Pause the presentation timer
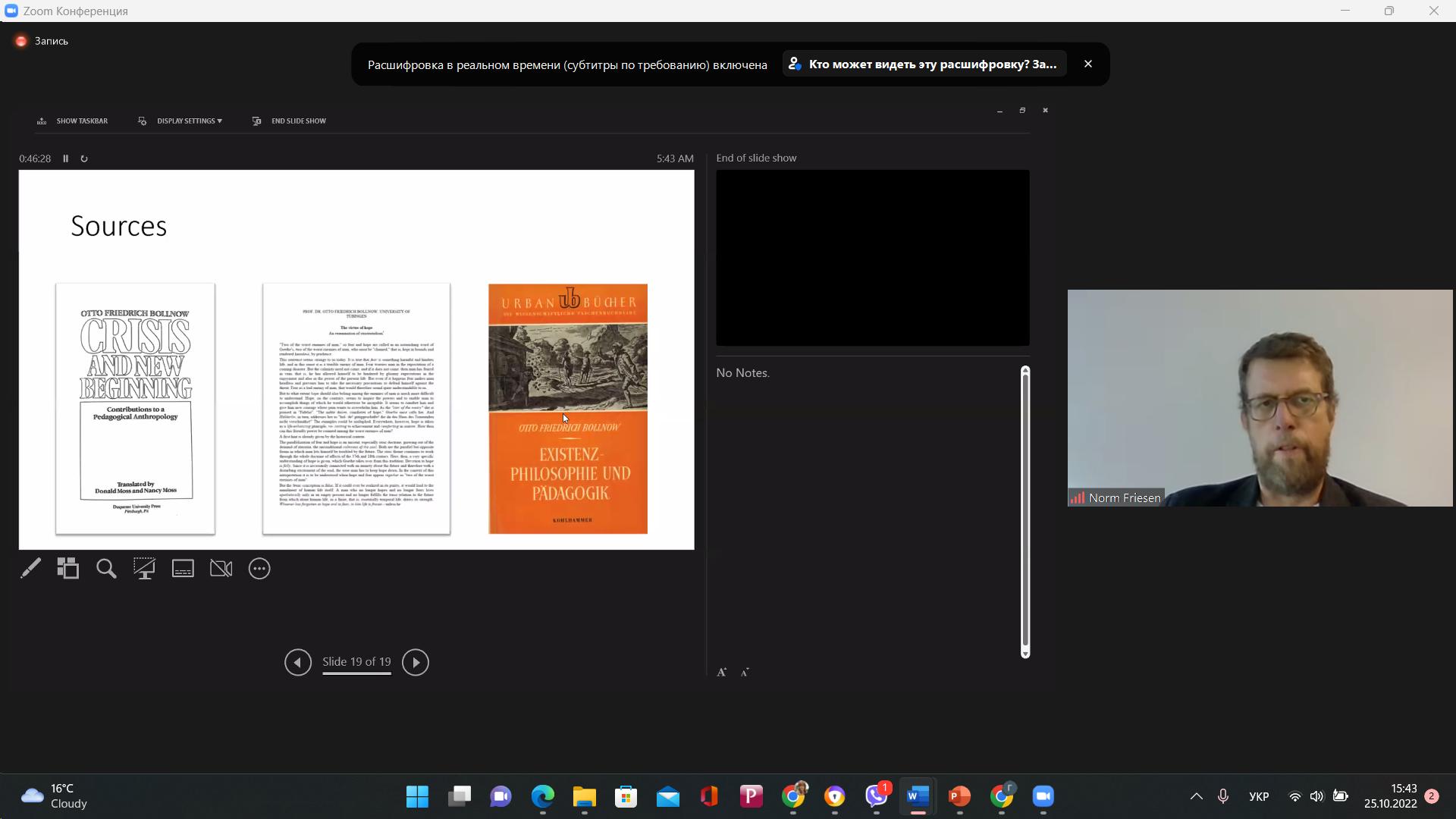The width and height of the screenshot is (1456, 819). (66, 158)
